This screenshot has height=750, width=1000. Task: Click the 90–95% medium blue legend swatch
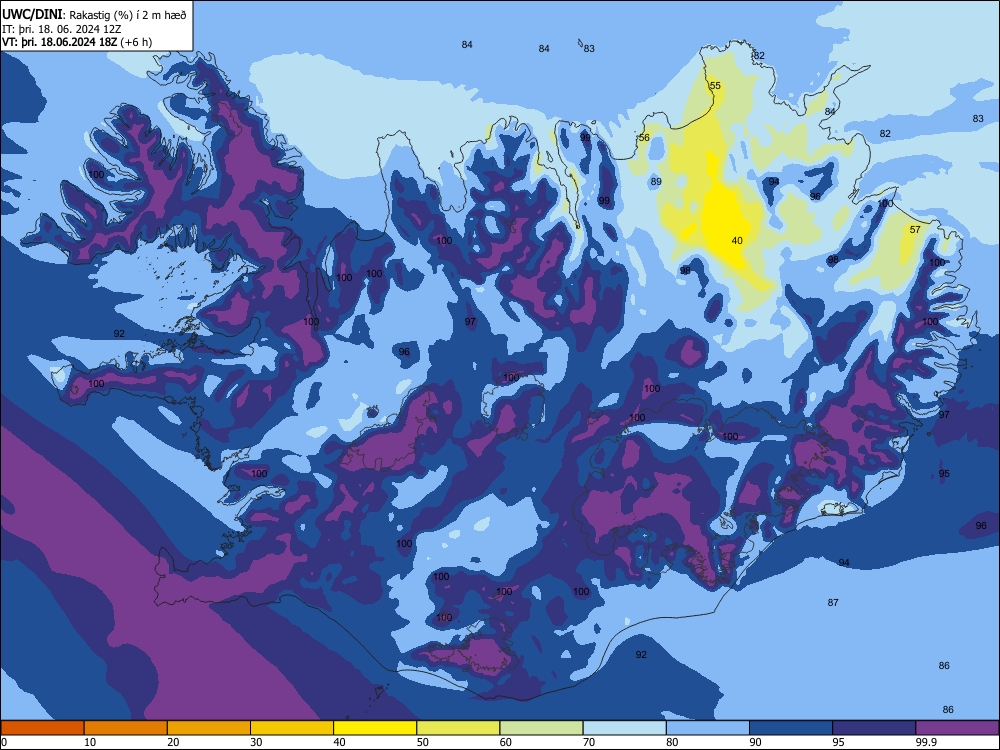791,728
